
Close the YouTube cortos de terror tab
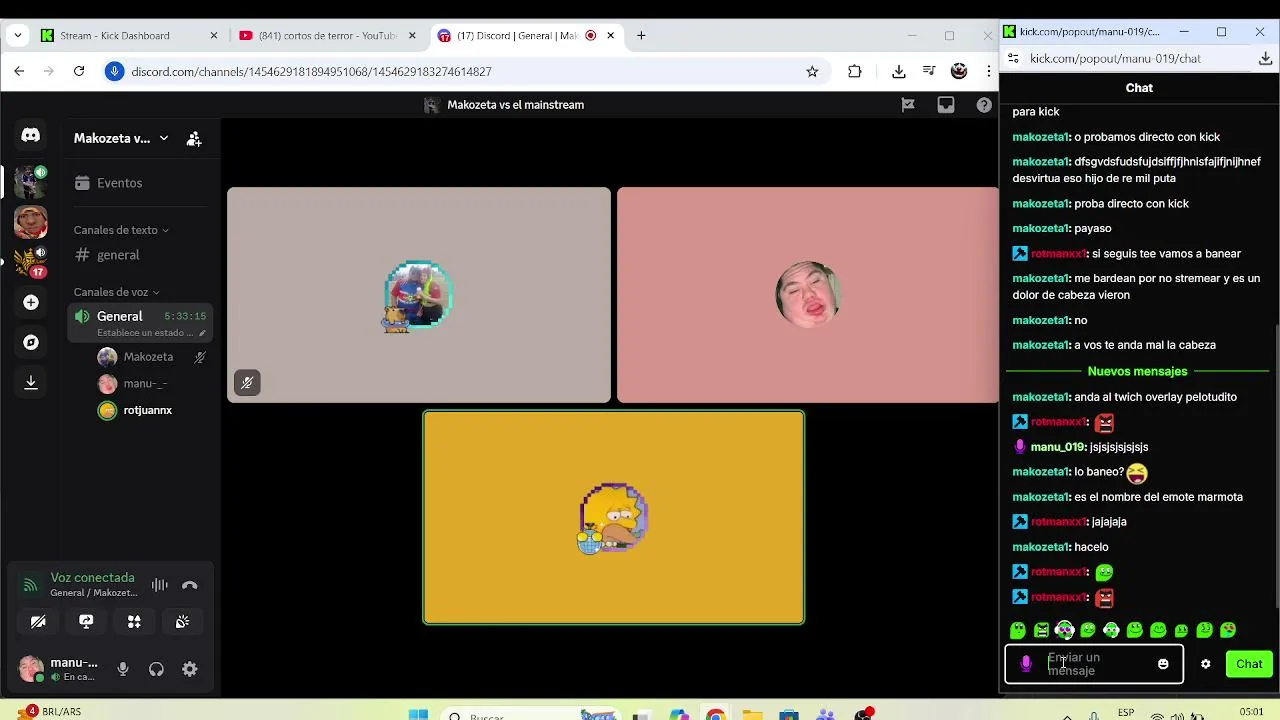click(x=412, y=36)
